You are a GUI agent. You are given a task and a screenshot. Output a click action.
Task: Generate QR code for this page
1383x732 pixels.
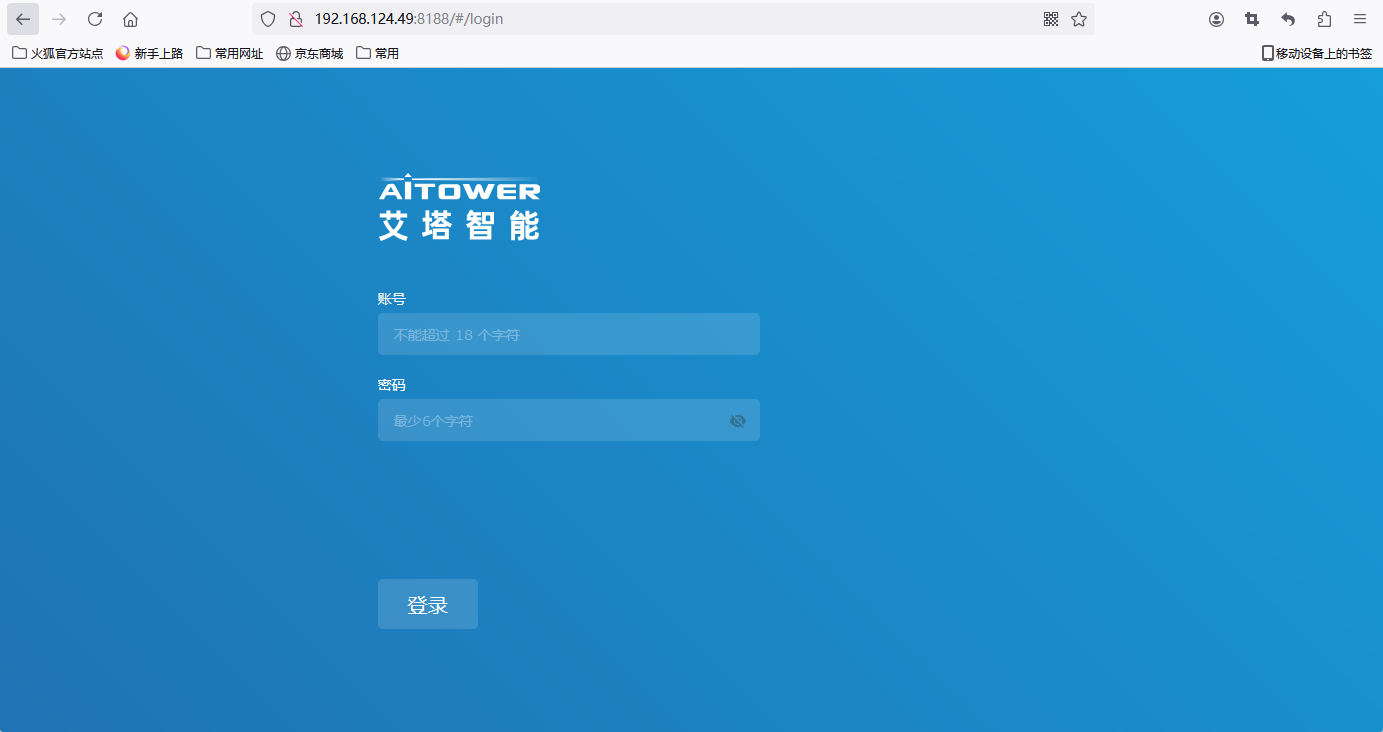click(1051, 19)
